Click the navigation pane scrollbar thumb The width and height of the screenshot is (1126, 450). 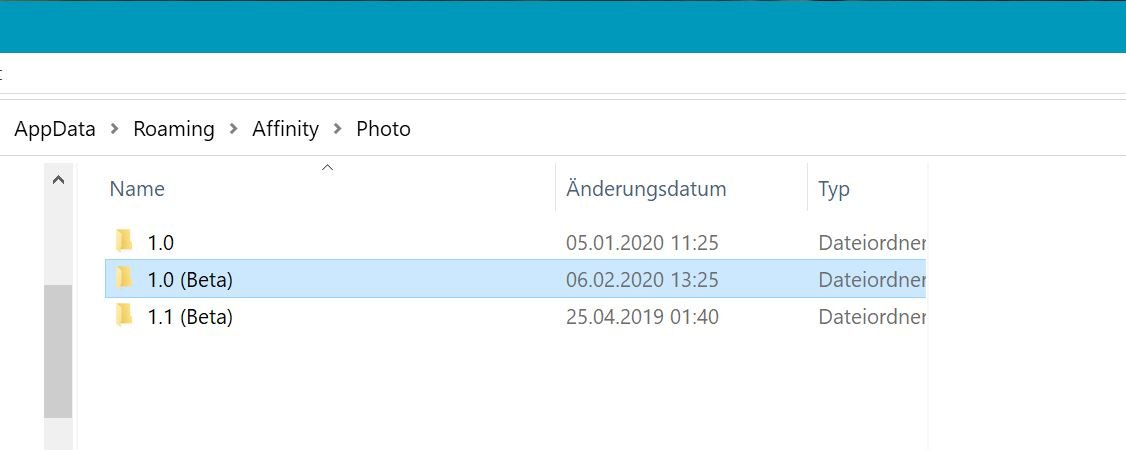point(58,351)
